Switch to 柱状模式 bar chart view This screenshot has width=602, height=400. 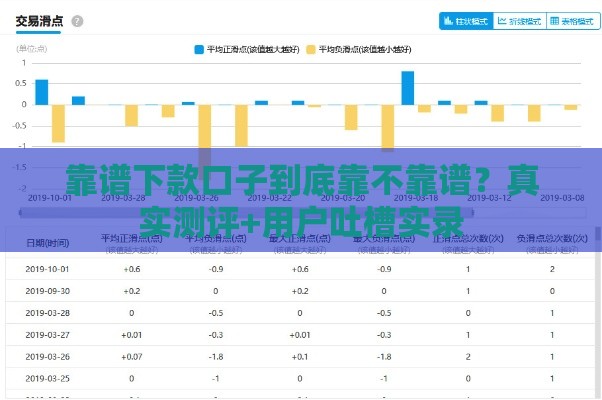[466, 21]
